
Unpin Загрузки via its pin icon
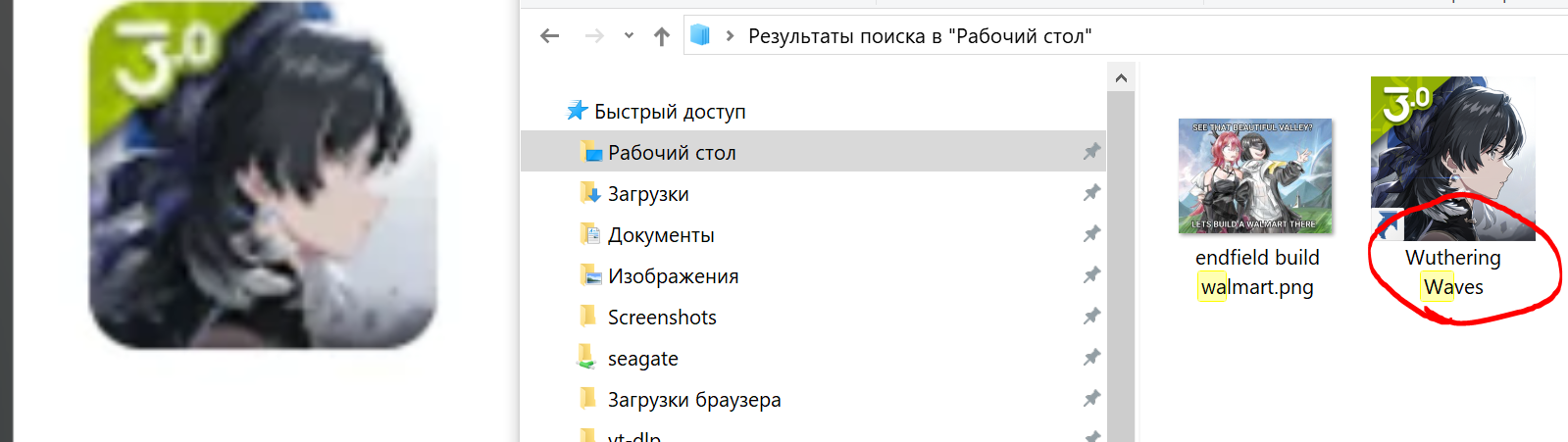click(x=1091, y=193)
